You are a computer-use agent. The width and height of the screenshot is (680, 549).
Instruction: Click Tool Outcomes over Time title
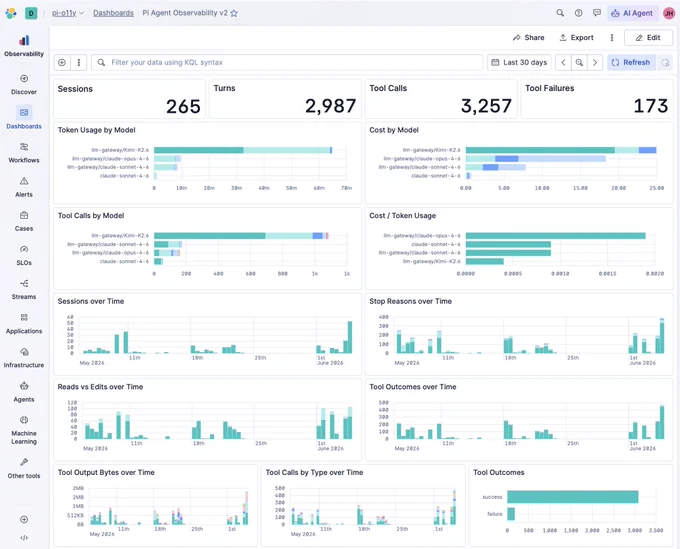(x=412, y=387)
